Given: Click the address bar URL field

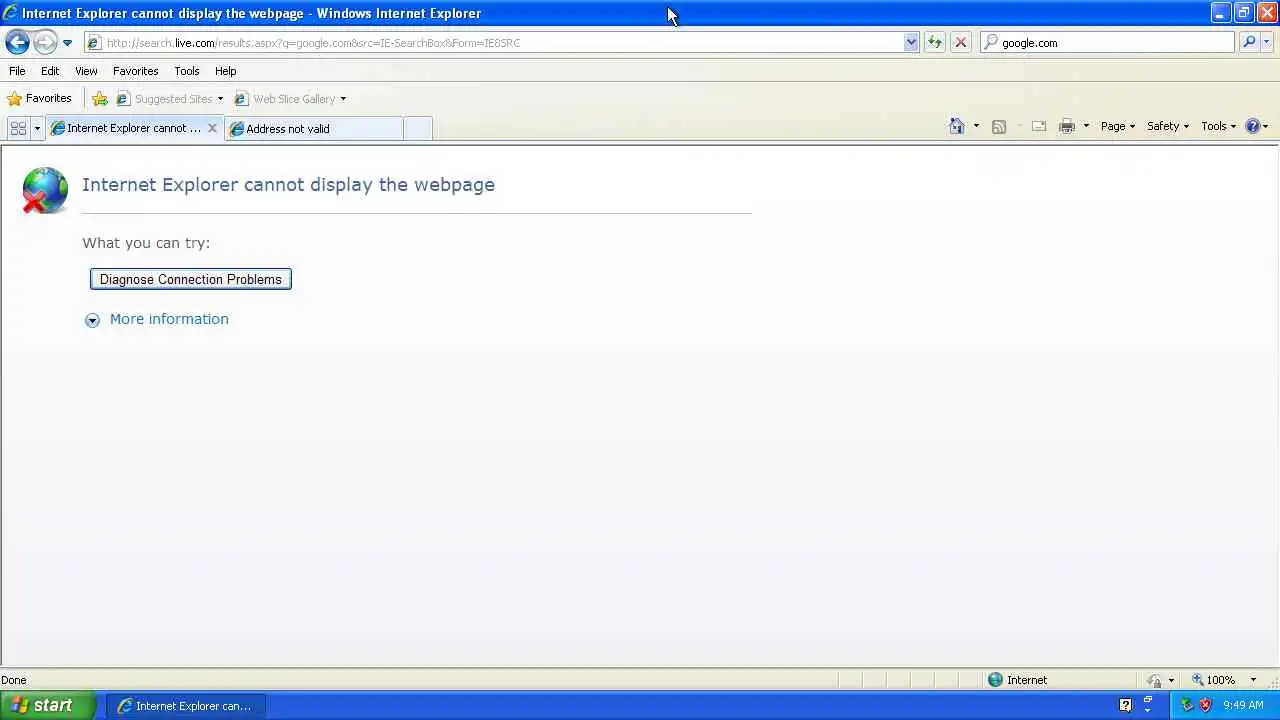Looking at the screenshot, I should coord(503,43).
